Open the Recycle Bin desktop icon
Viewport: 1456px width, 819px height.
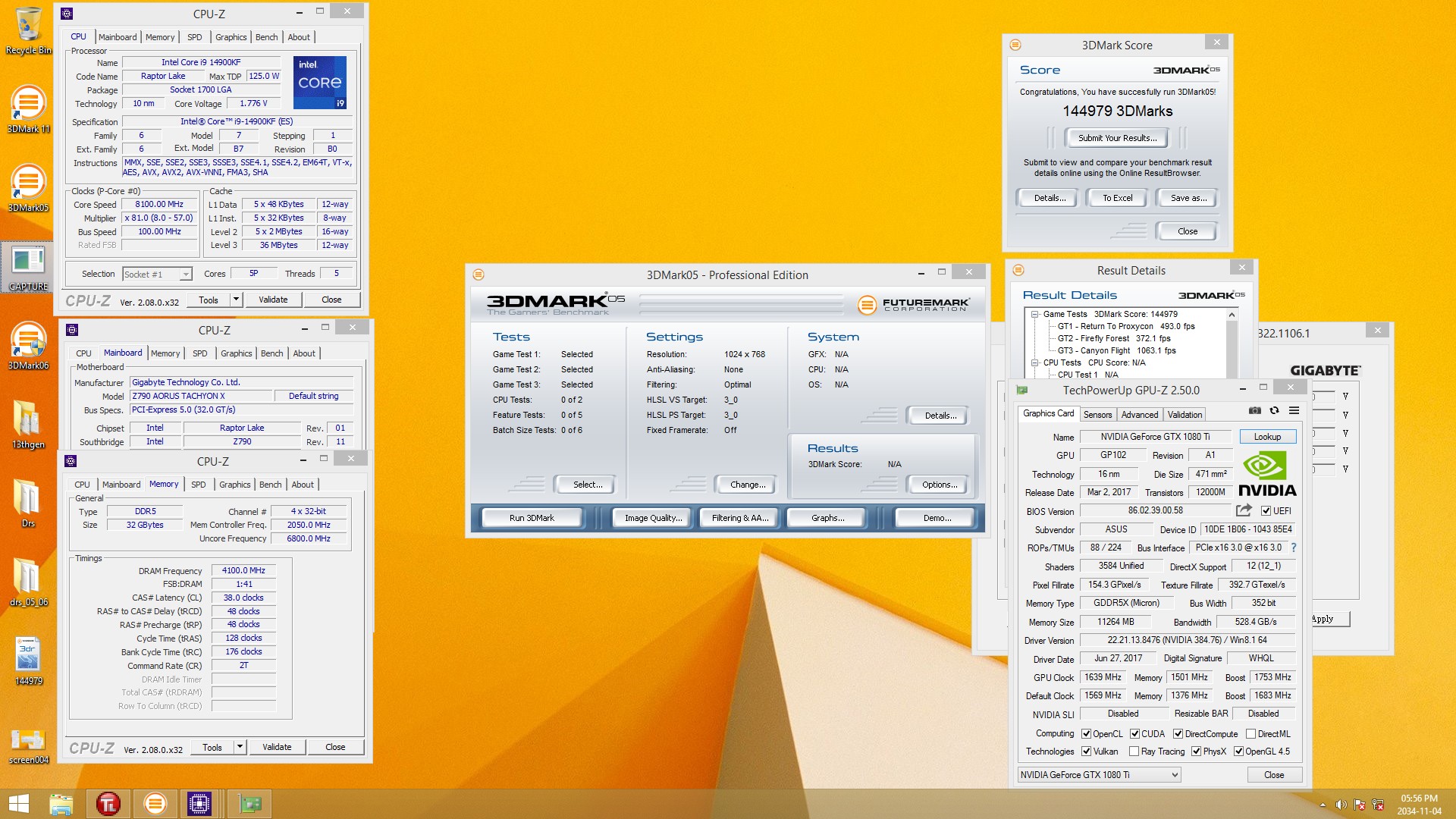(x=28, y=30)
